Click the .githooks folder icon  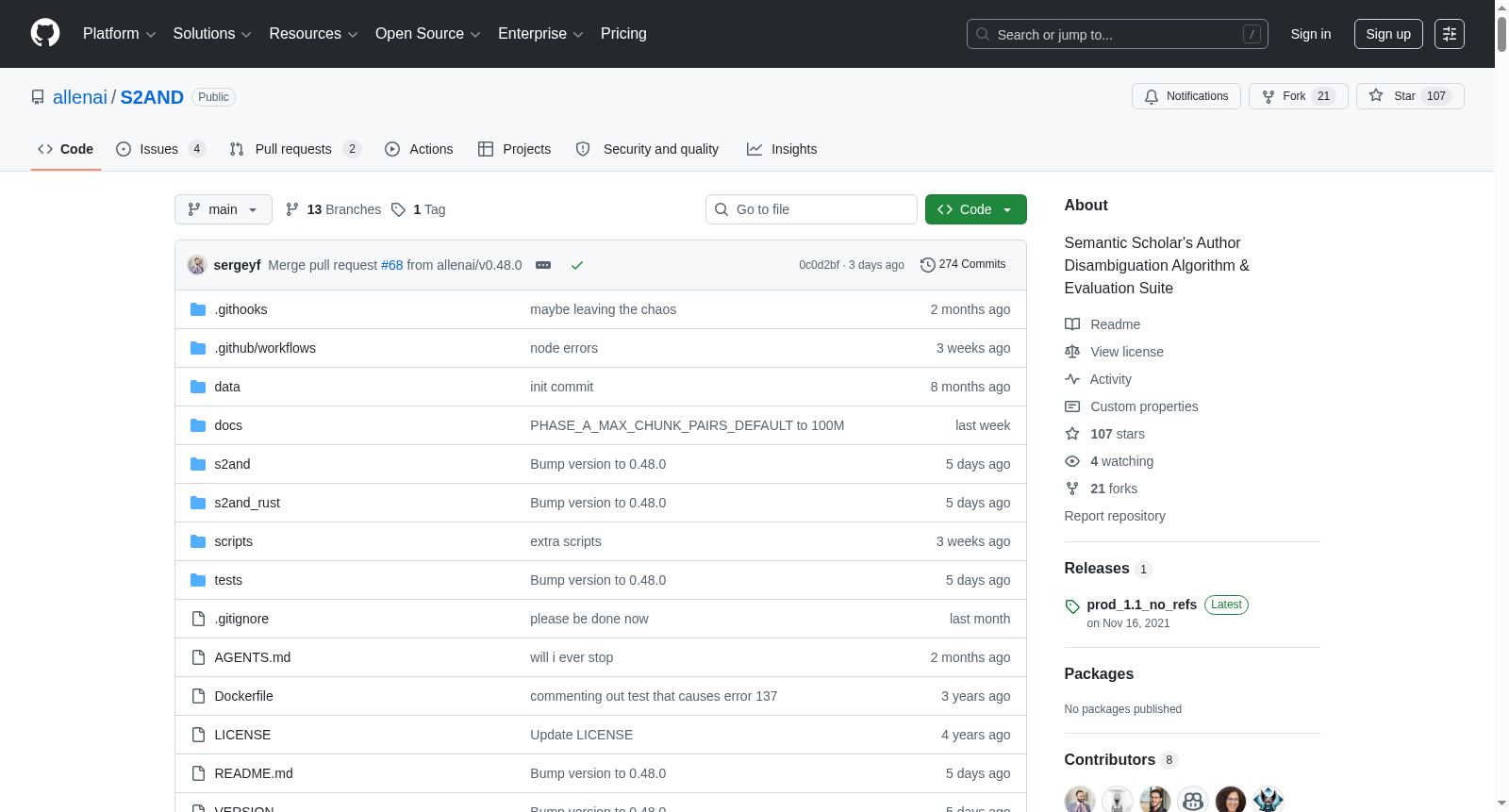[x=198, y=309]
